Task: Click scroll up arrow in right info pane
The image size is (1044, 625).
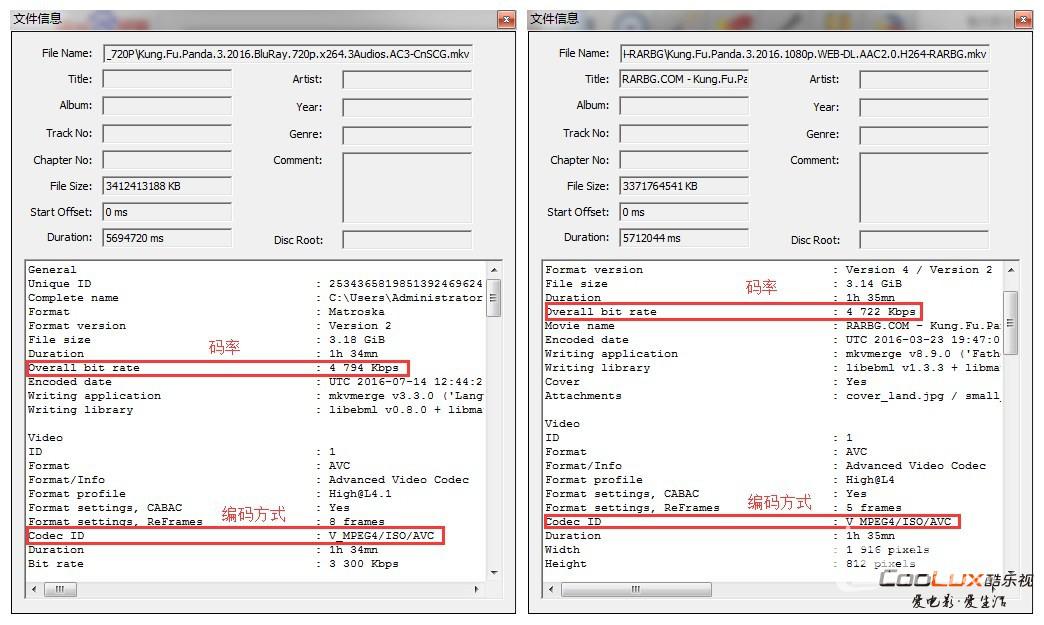Action: coord(1011,270)
